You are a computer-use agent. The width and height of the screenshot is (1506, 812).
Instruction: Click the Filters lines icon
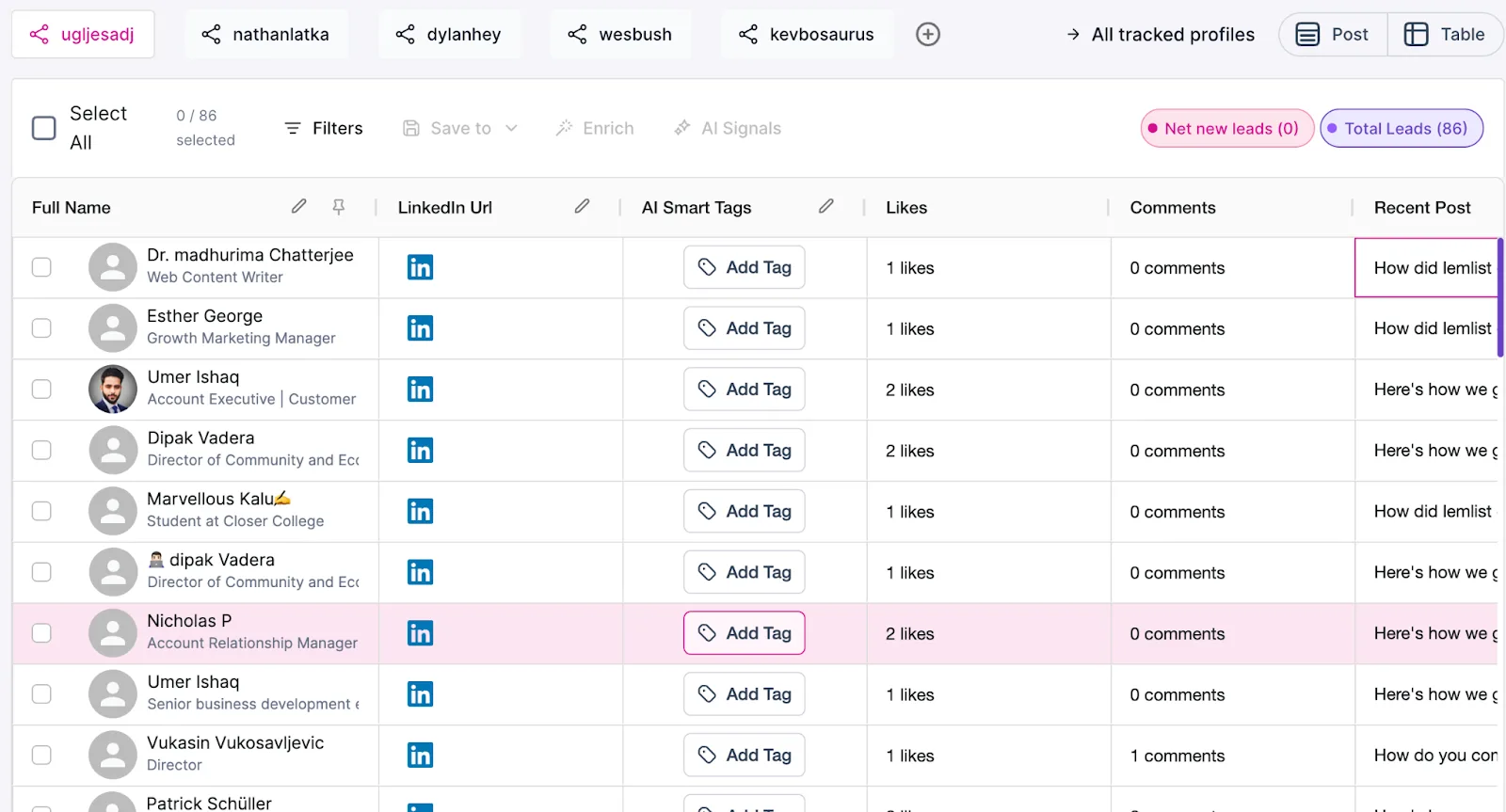click(293, 128)
